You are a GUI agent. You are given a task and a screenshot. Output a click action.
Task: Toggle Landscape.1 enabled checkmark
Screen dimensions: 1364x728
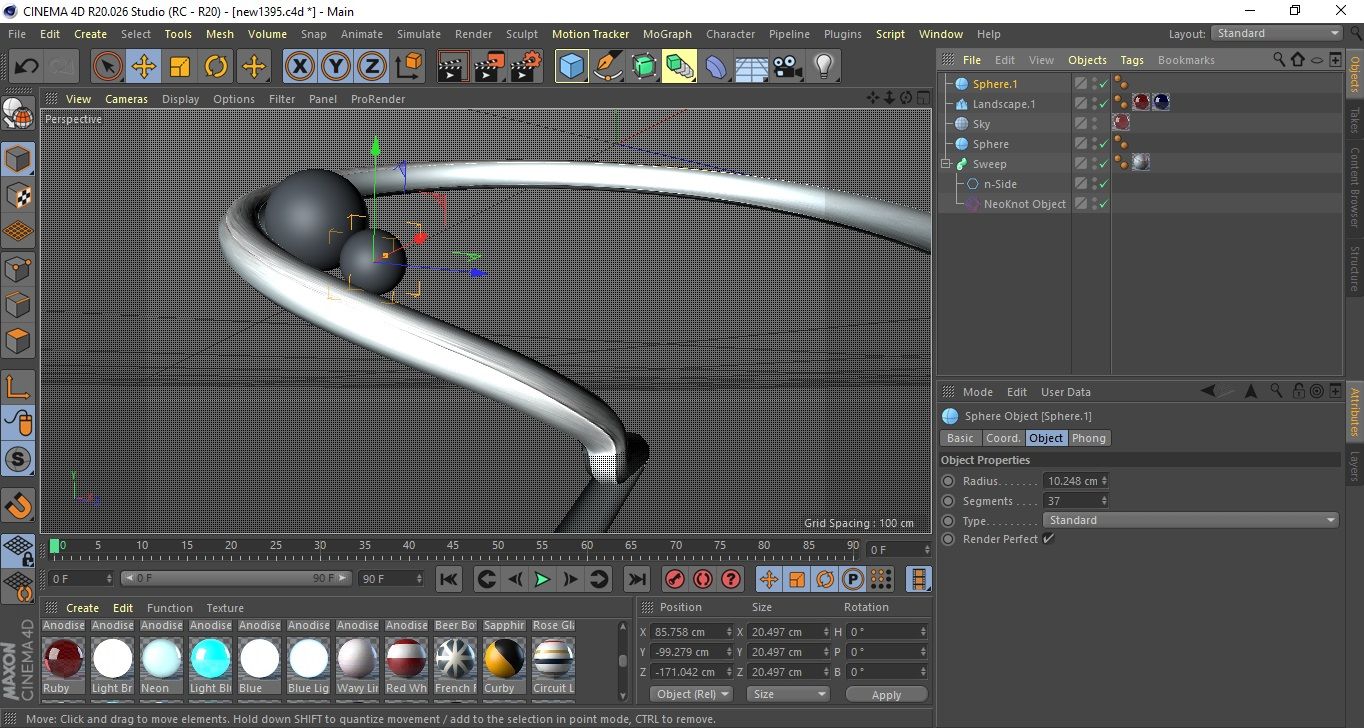point(1104,104)
